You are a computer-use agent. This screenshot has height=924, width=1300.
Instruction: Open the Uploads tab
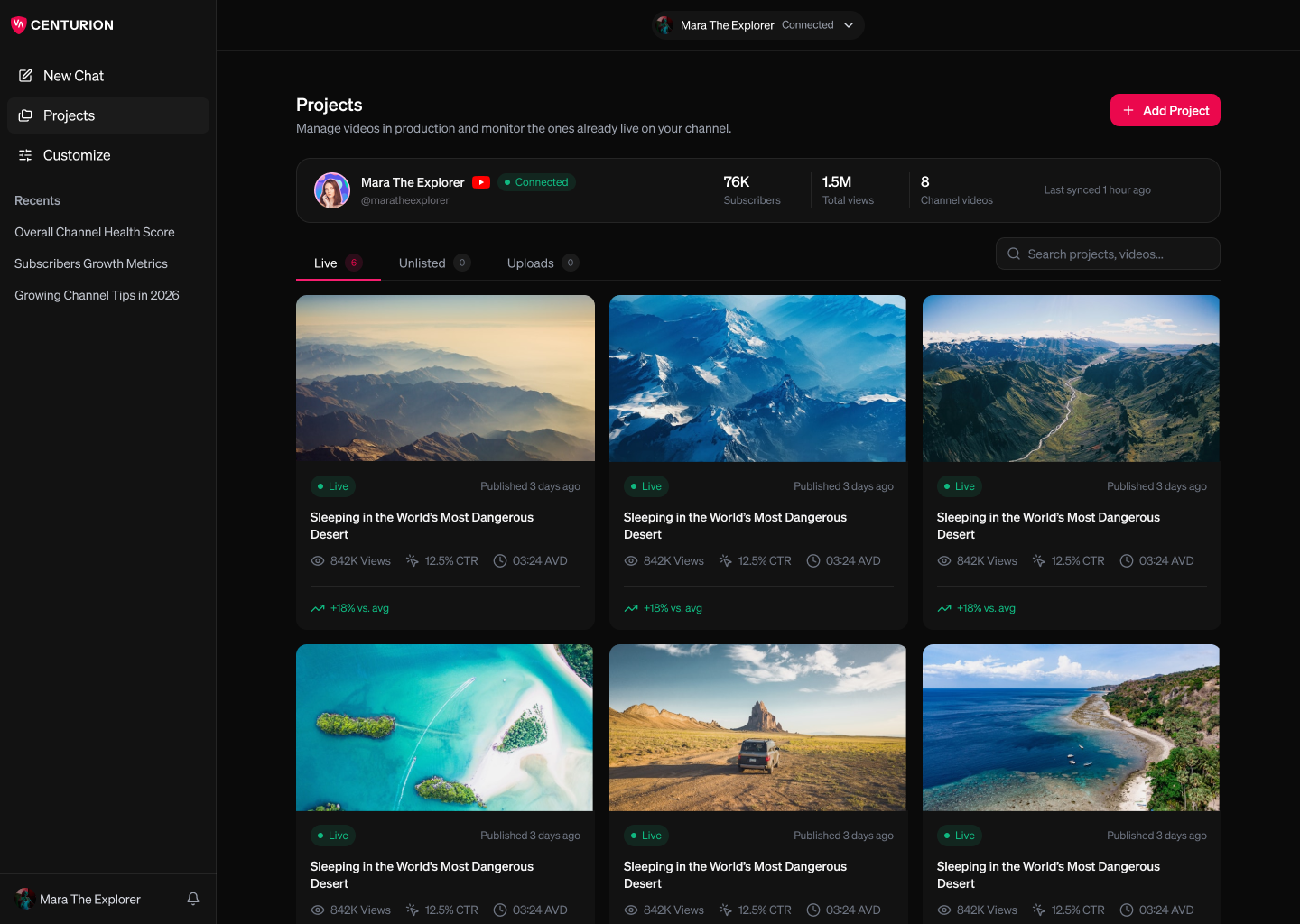click(x=543, y=263)
